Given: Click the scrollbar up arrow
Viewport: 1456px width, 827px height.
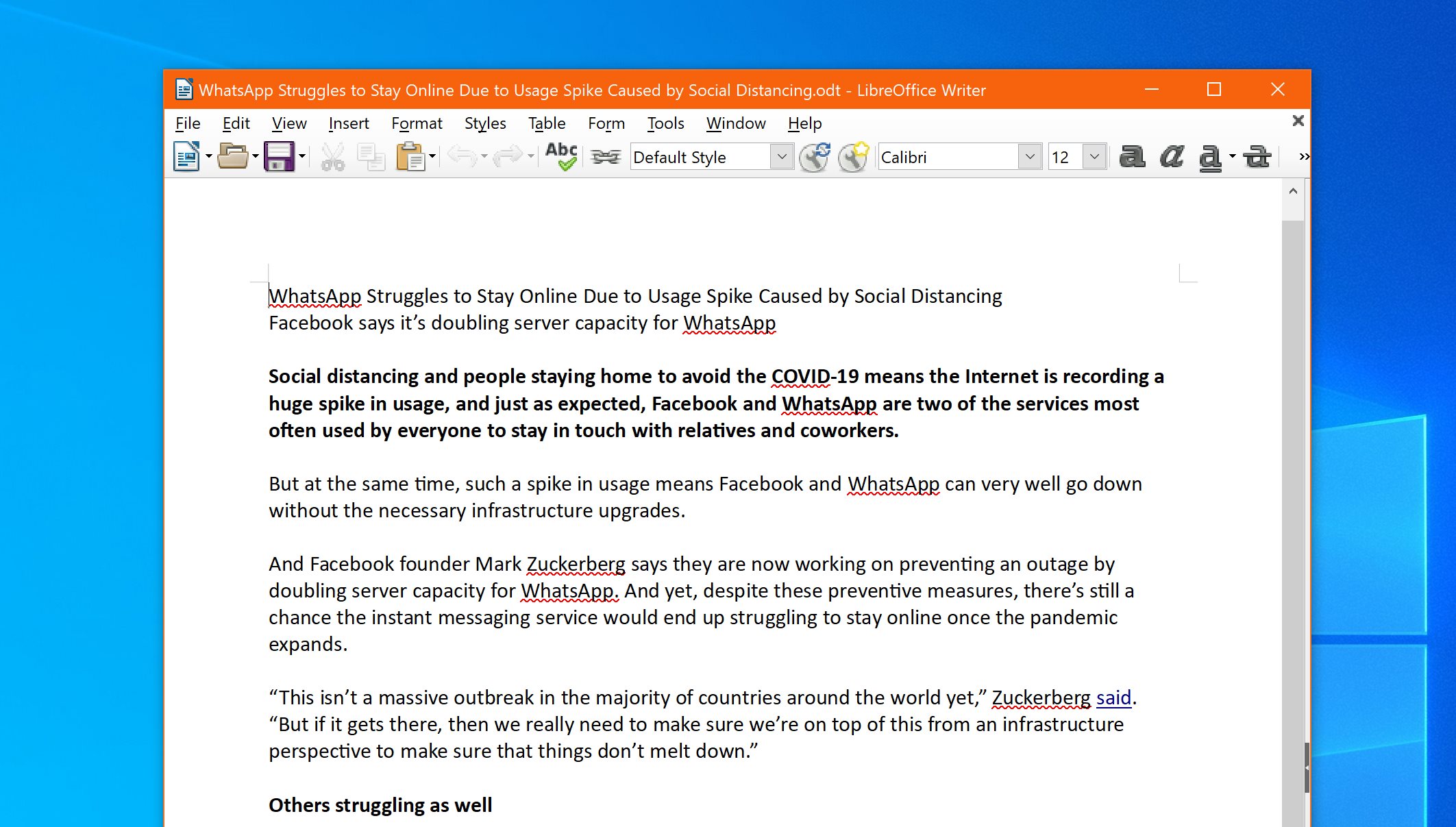Looking at the screenshot, I should (x=1294, y=191).
